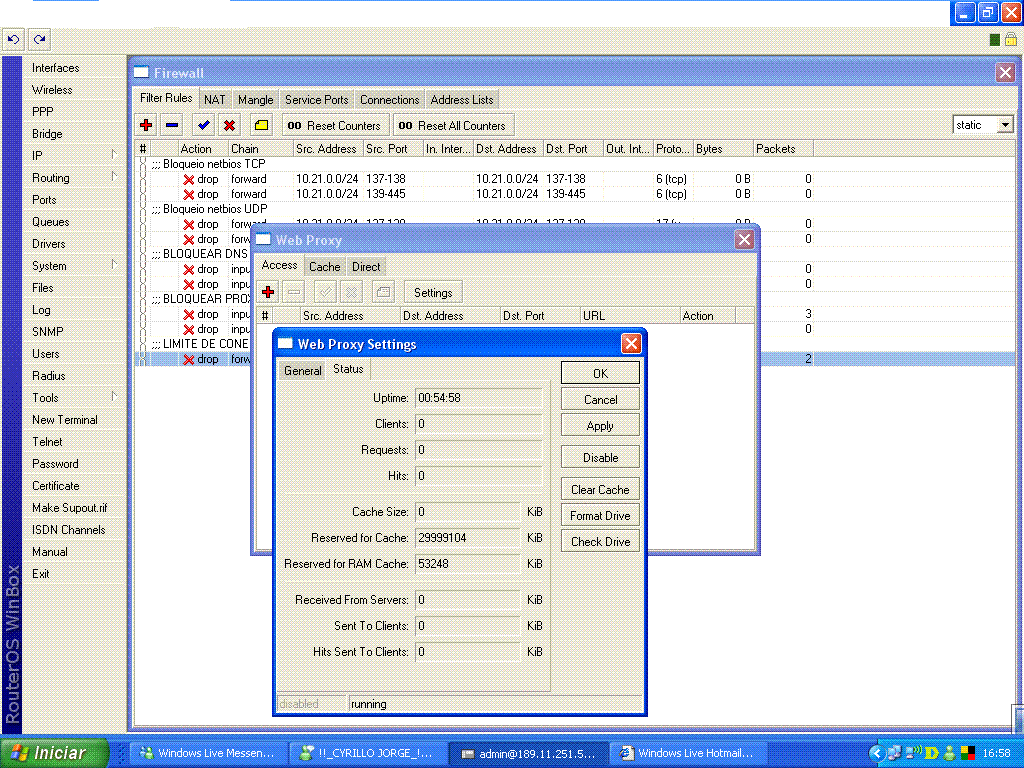
Task: Click Reset Counters button
Action: click(x=336, y=125)
